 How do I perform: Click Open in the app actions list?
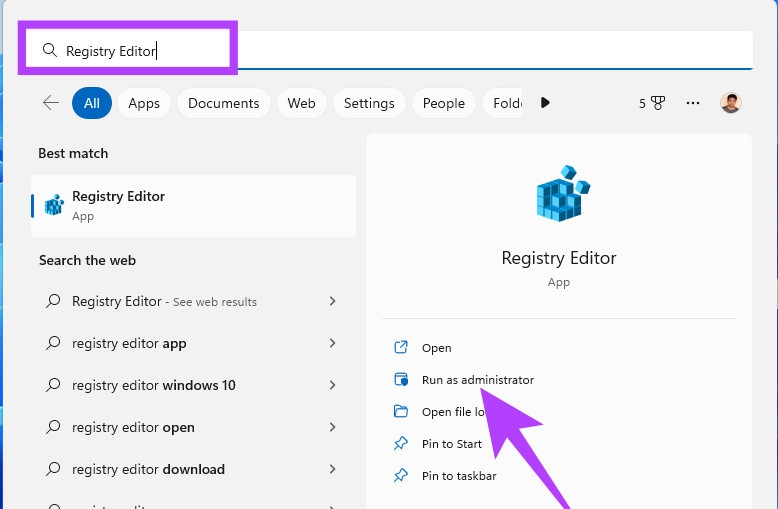click(437, 348)
